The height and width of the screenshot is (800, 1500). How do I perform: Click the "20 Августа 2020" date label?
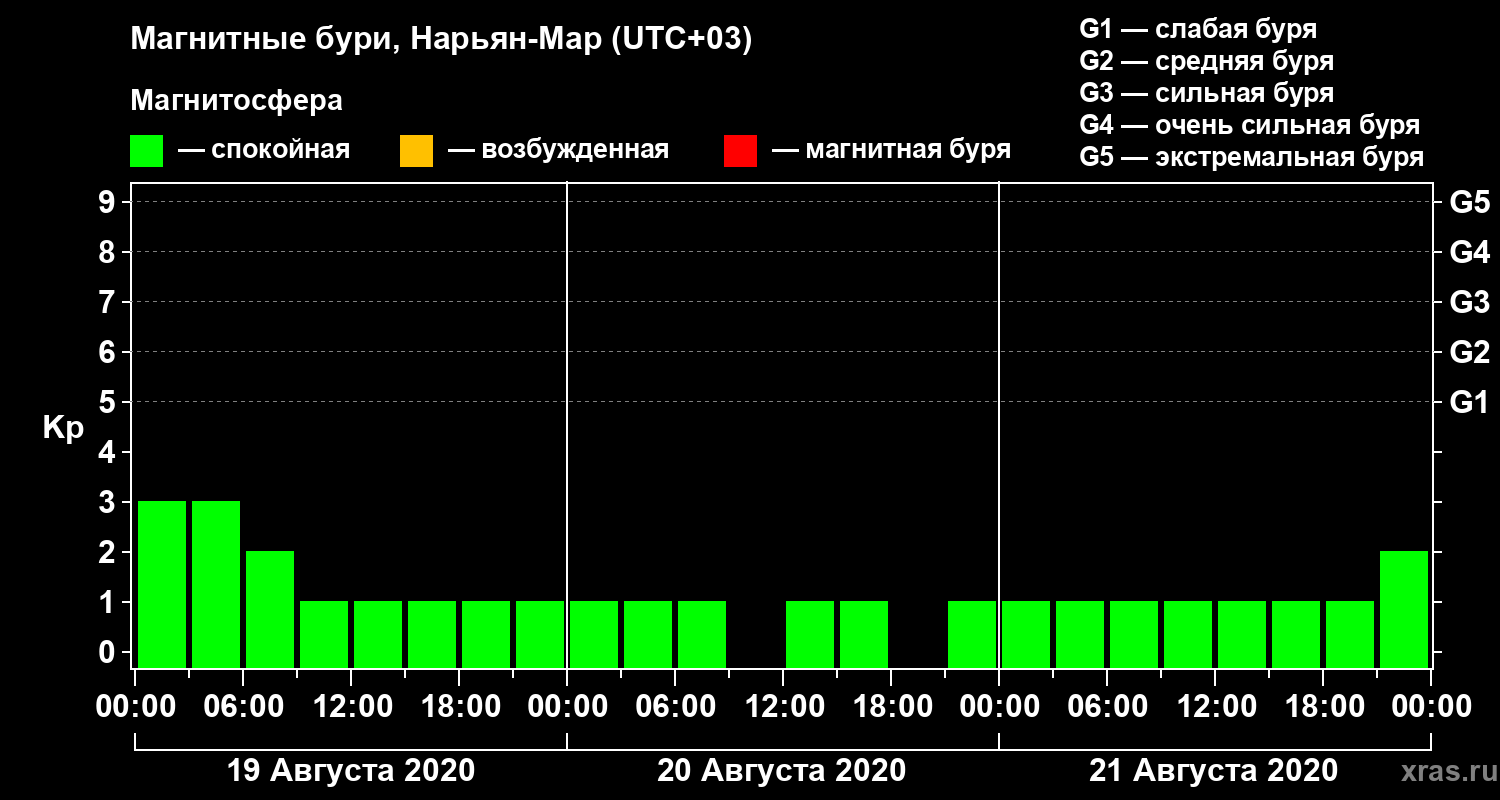tap(782, 771)
